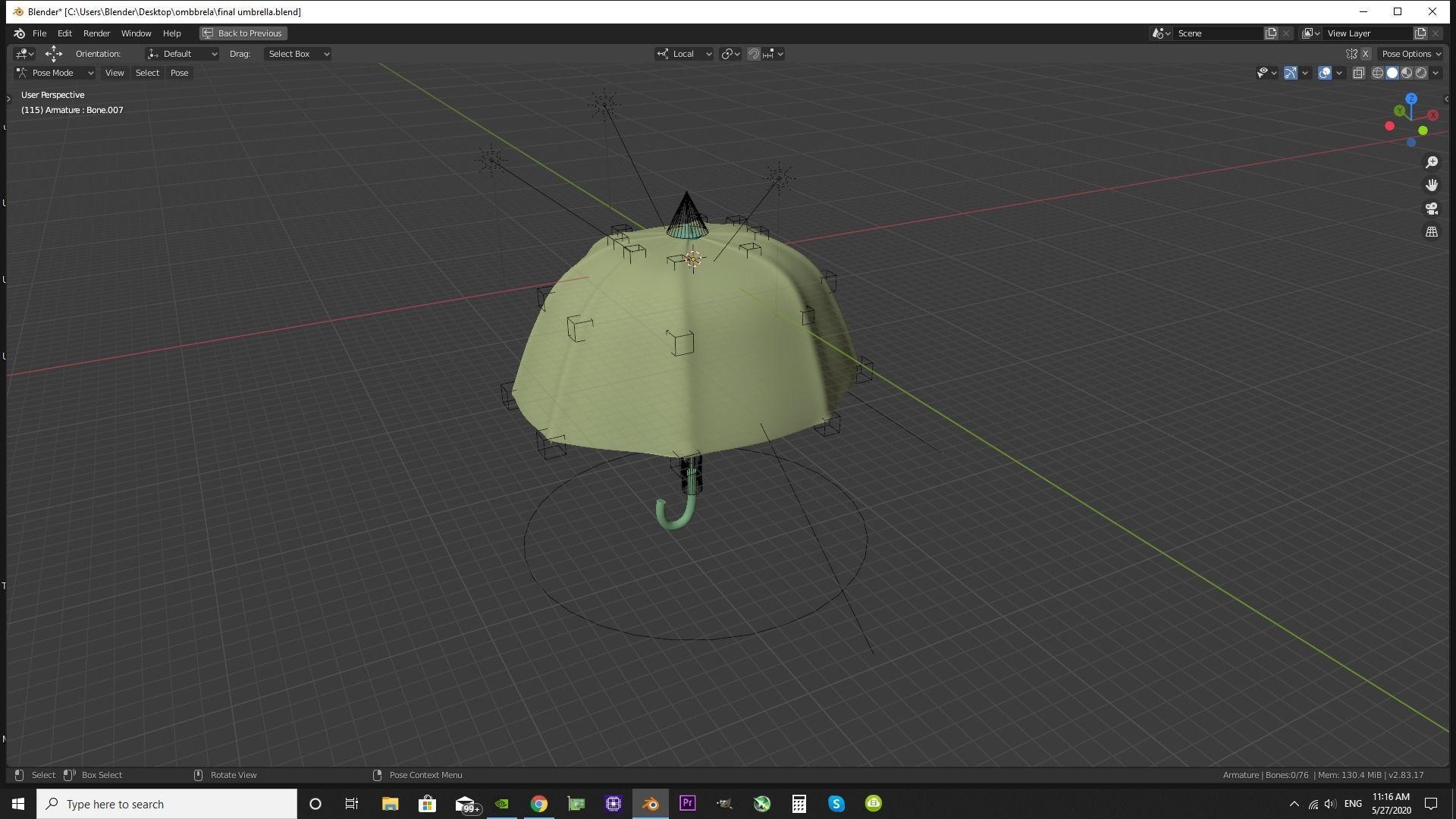Open the Blender logo application menu

coord(20,33)
